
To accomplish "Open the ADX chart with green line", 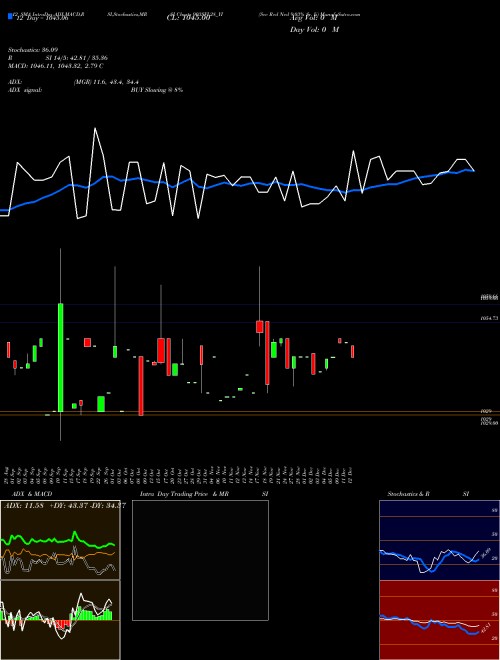I will point(60,540).
